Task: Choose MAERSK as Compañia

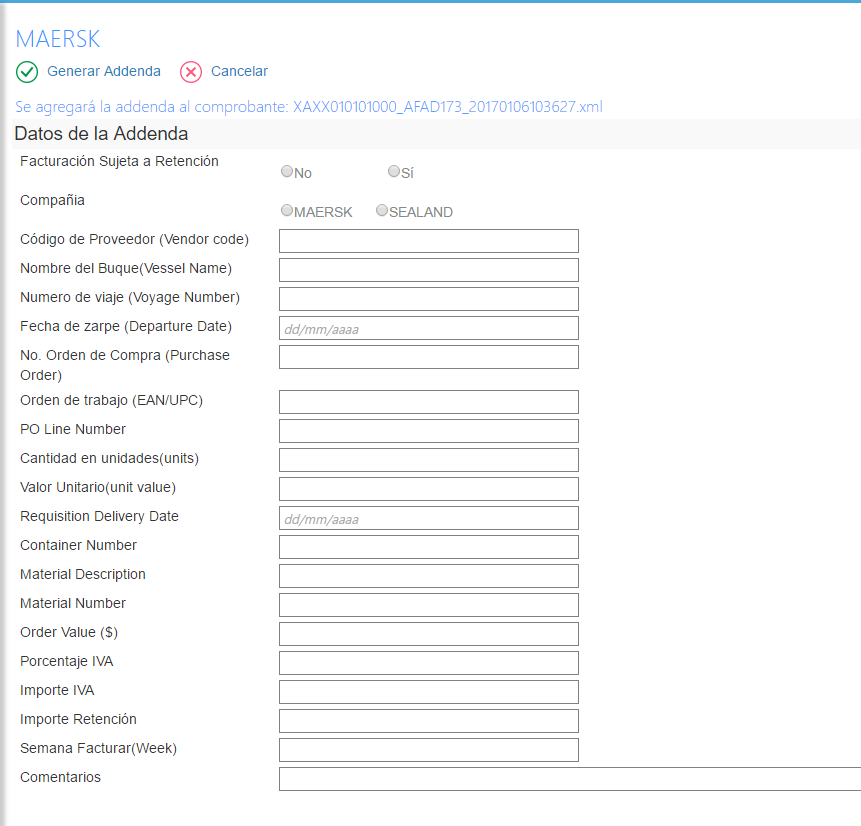Action: pos(287,210)
